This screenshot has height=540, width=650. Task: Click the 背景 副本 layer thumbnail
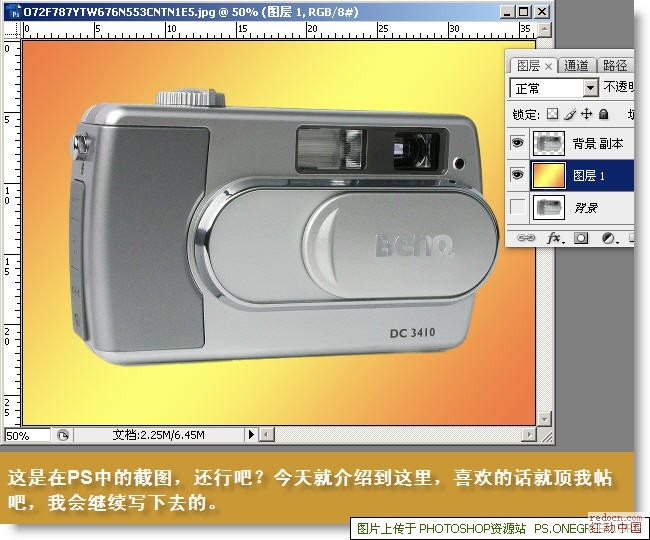(548, 143)
